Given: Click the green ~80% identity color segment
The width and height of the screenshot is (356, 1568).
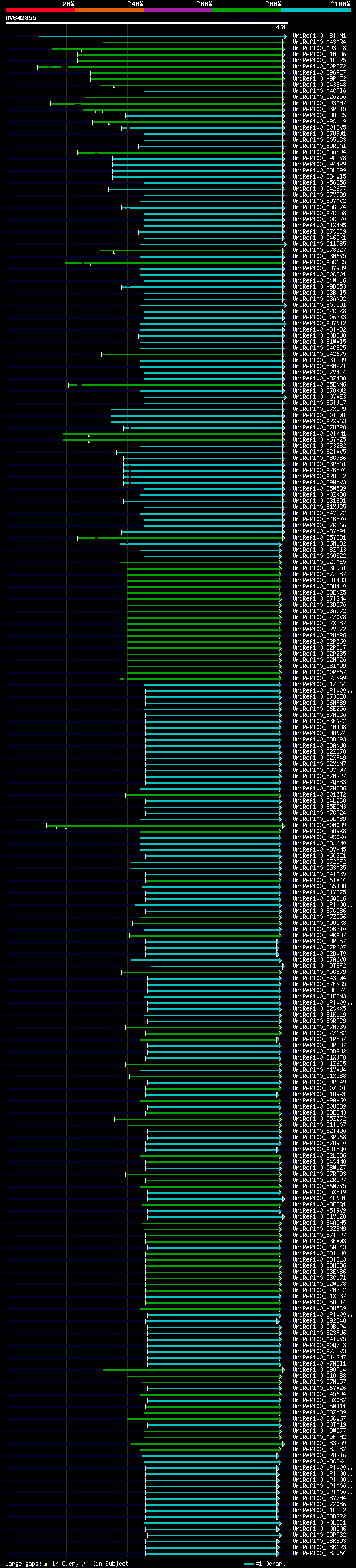Looking at the screenshot, I should tap(247, 10).
